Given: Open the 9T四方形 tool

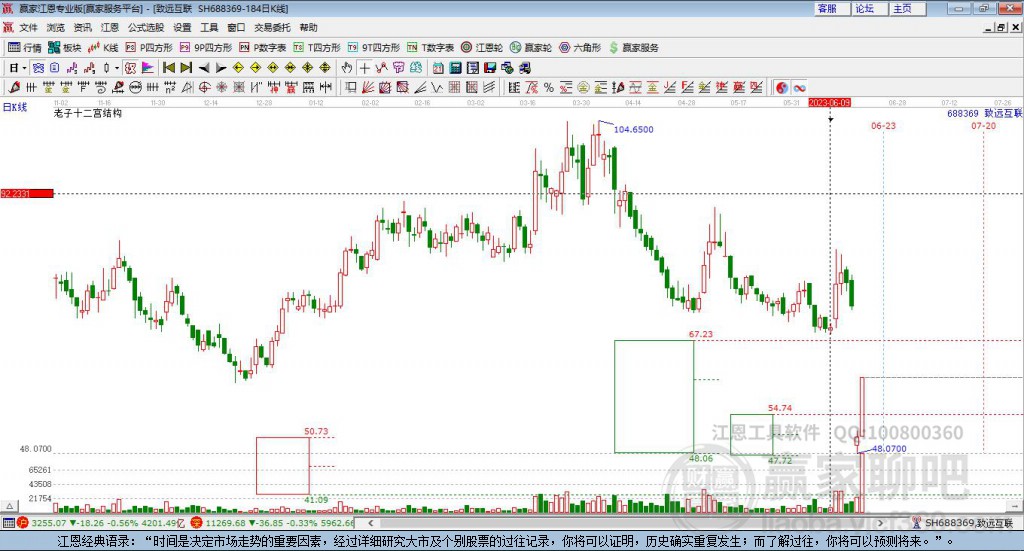Looking at the screenshot, I should (x=374, y=48).
